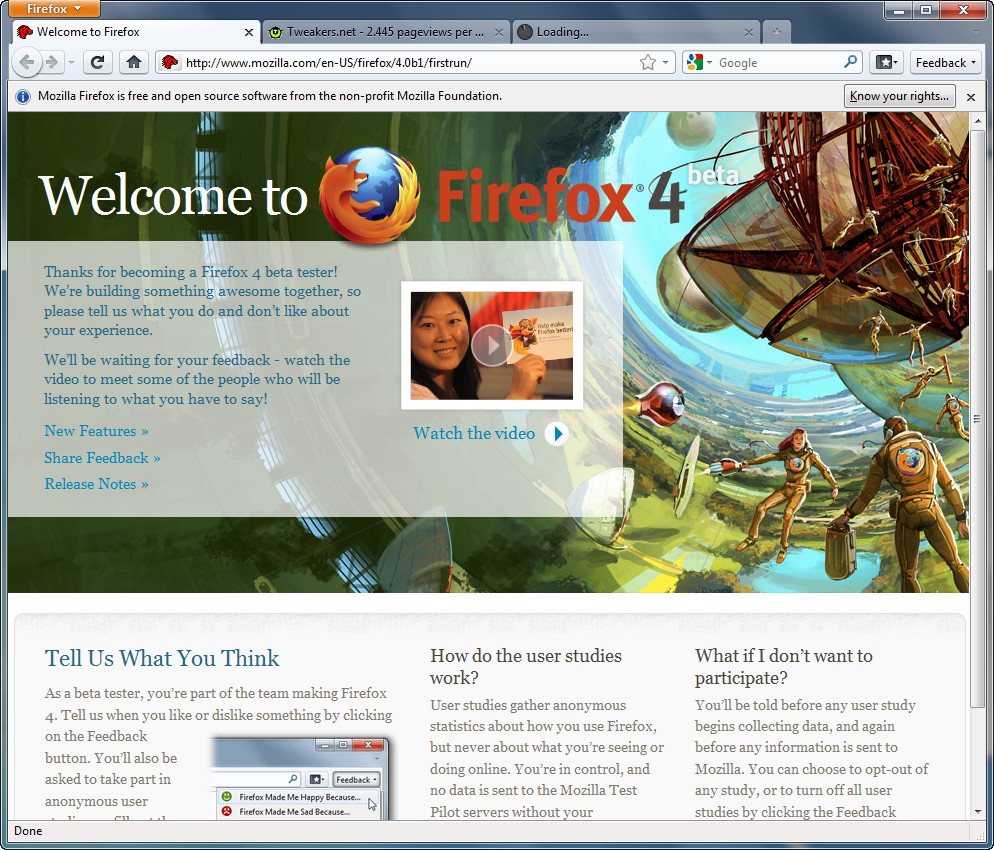Click the Watch the video link

[474, 434]
